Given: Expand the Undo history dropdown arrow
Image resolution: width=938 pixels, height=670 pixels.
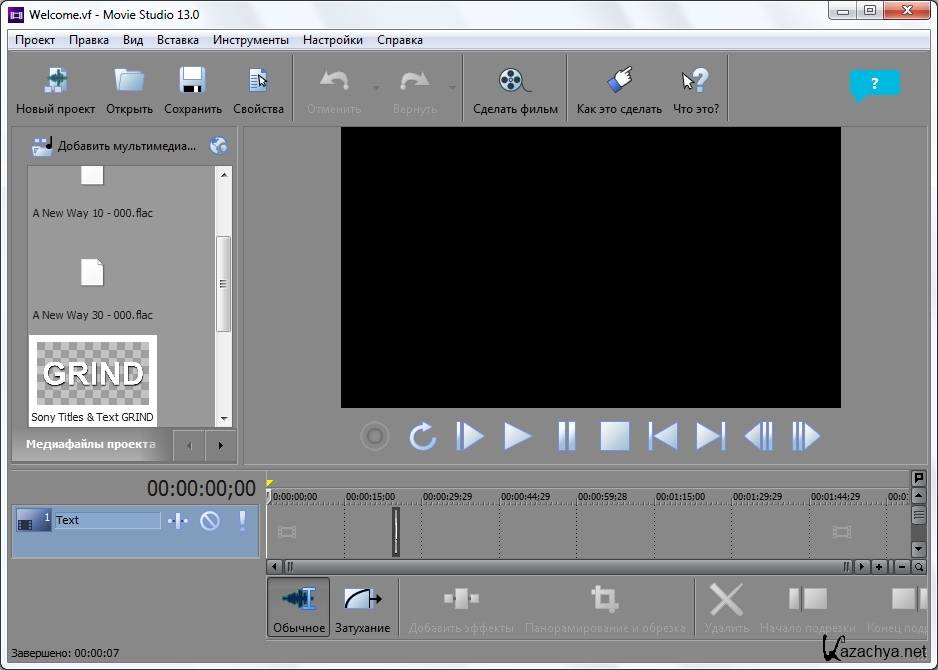Looking at the screenshot, I should [x=376, y=88].
